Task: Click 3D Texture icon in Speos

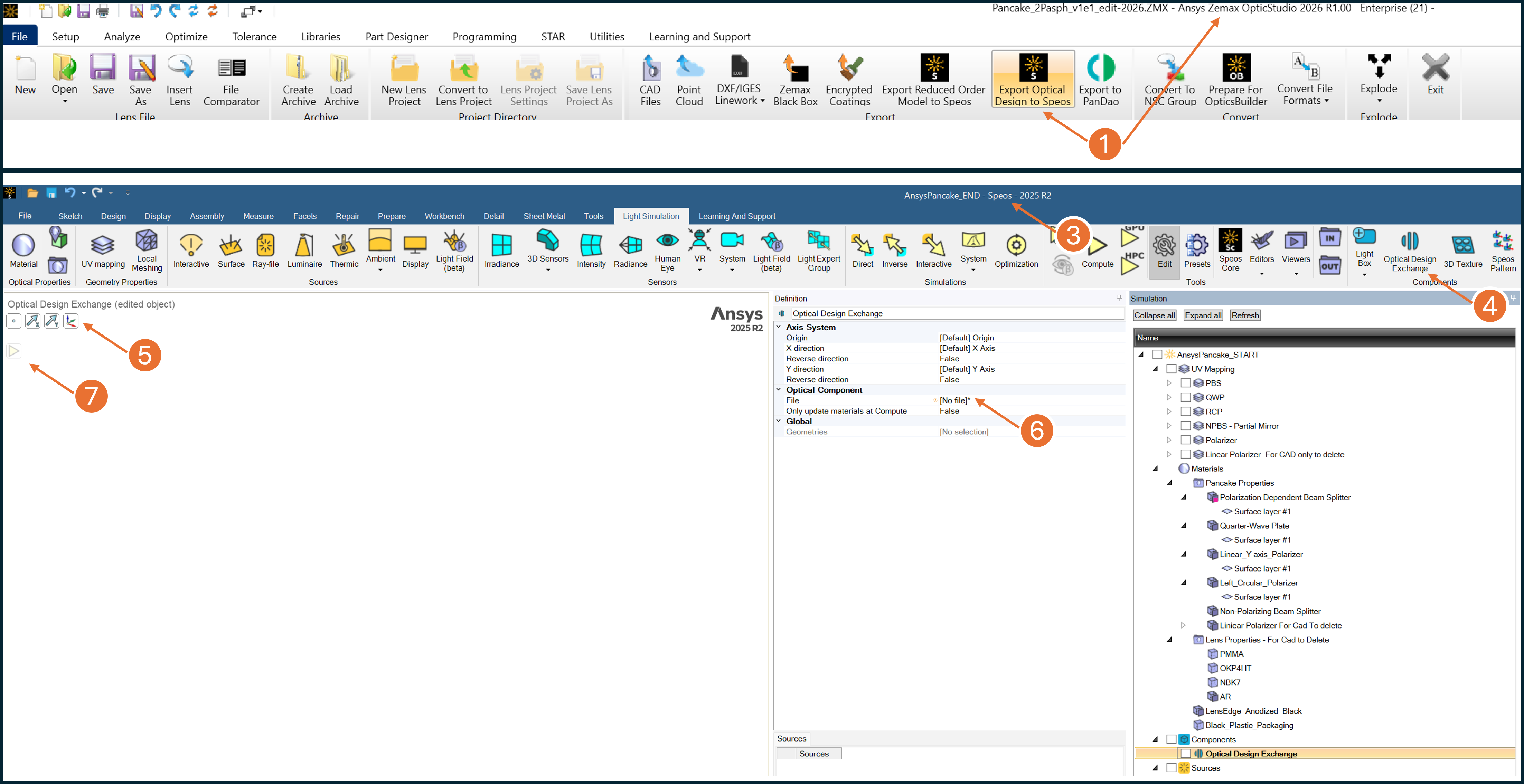Action: [1463, 251]
